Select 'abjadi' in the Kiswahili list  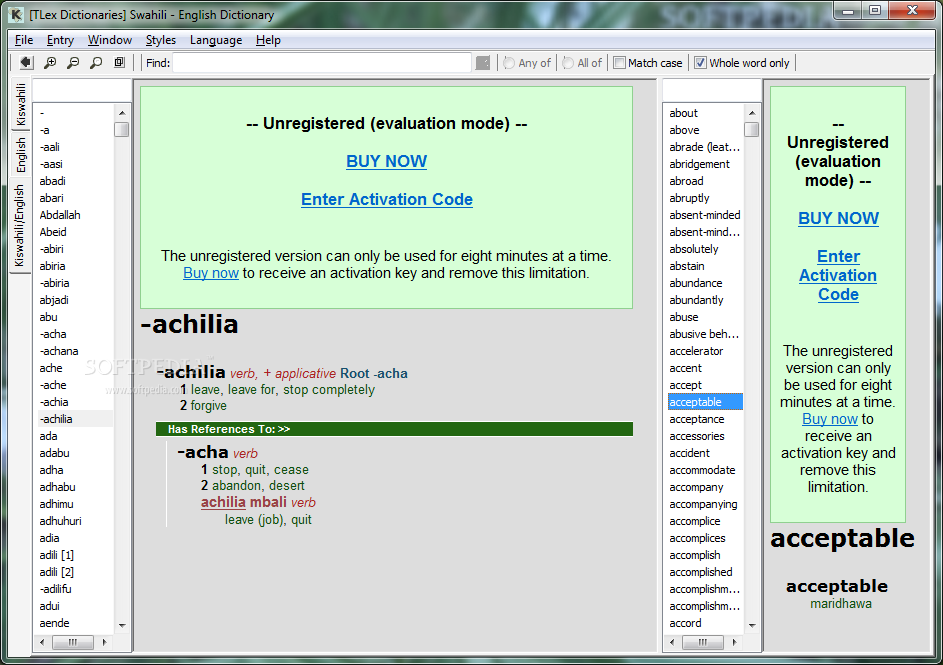(x=54, y=300)
